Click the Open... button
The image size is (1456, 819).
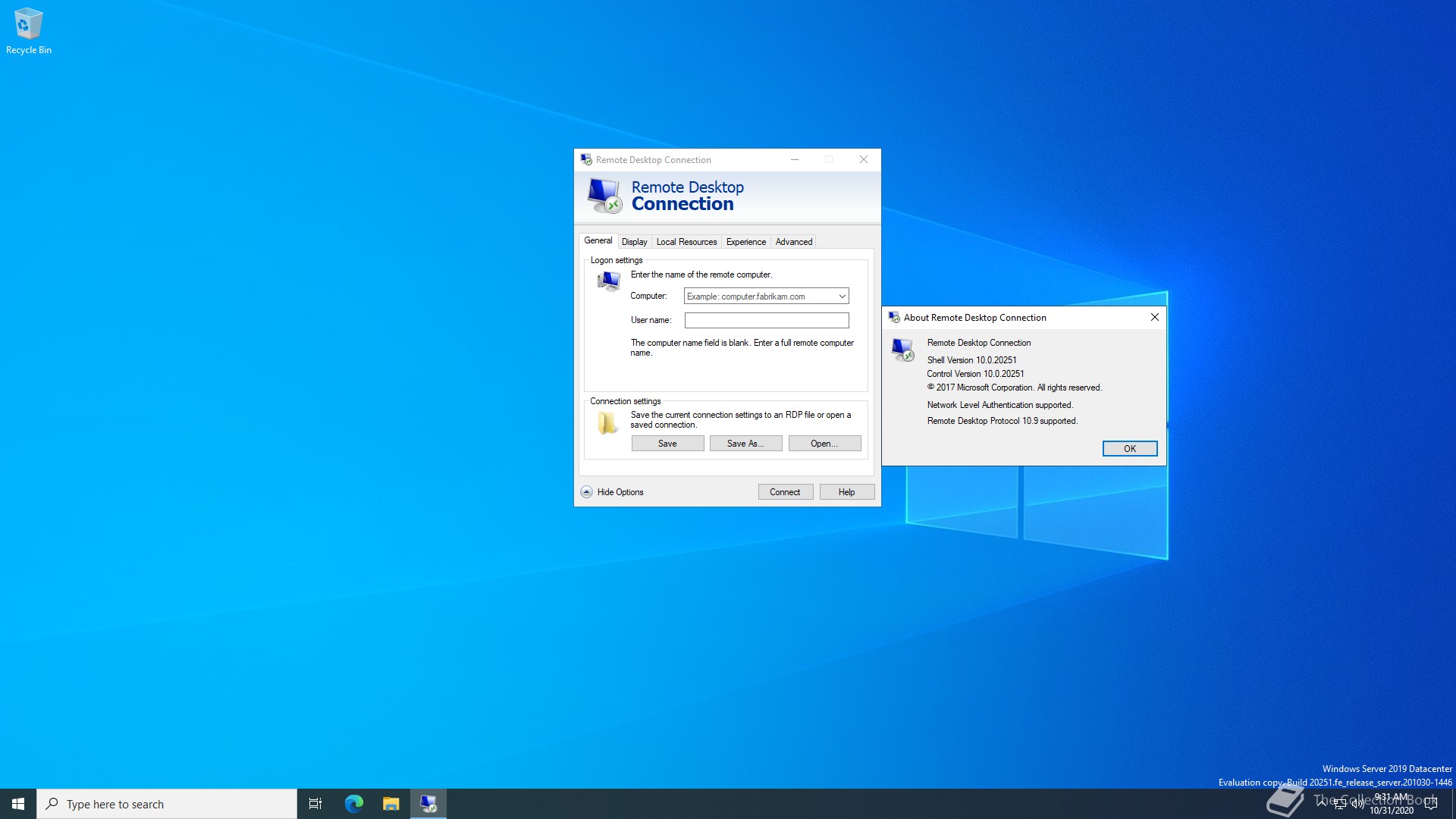tap(824, 444)
